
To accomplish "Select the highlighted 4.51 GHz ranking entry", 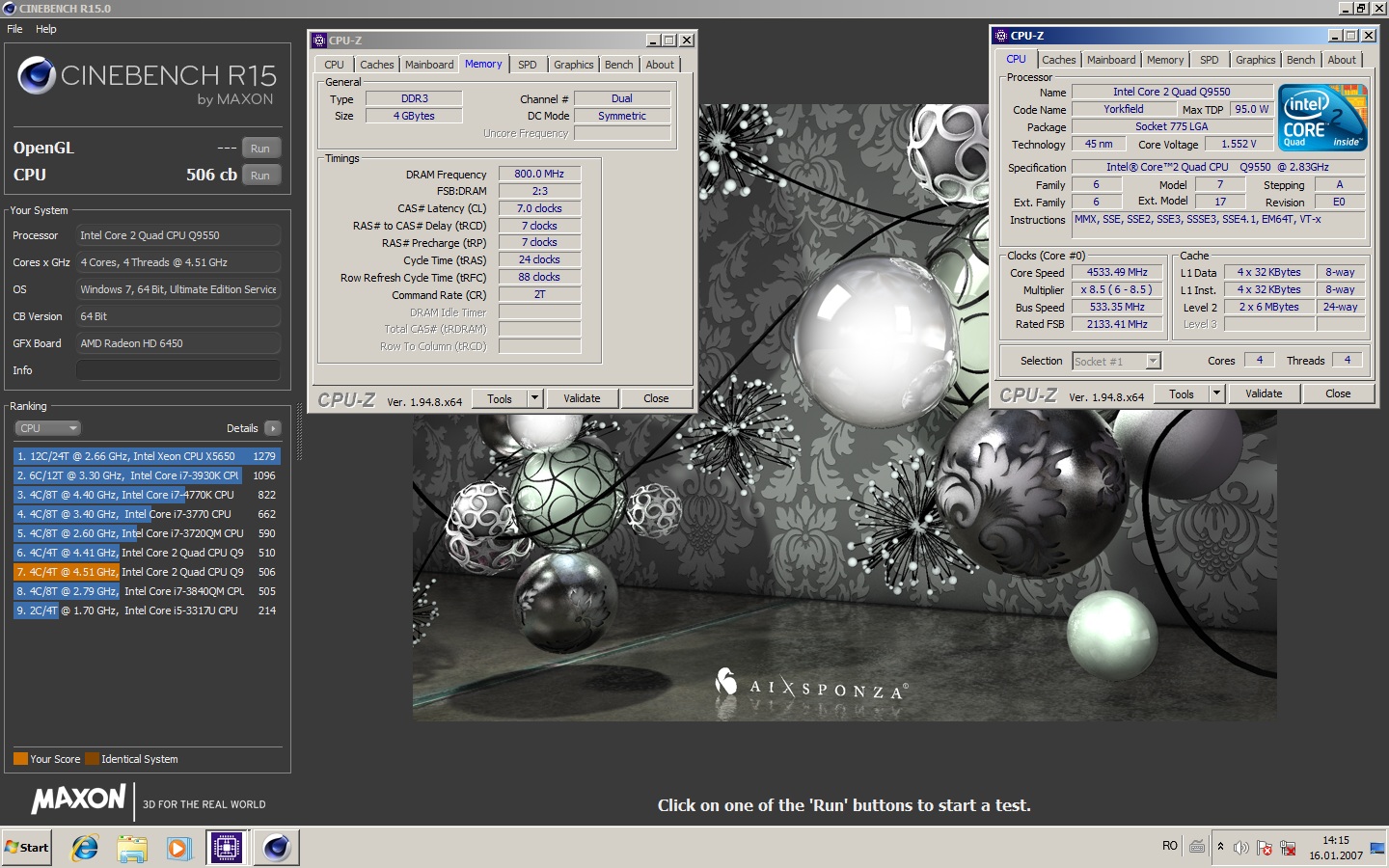I will pos(147,572).
